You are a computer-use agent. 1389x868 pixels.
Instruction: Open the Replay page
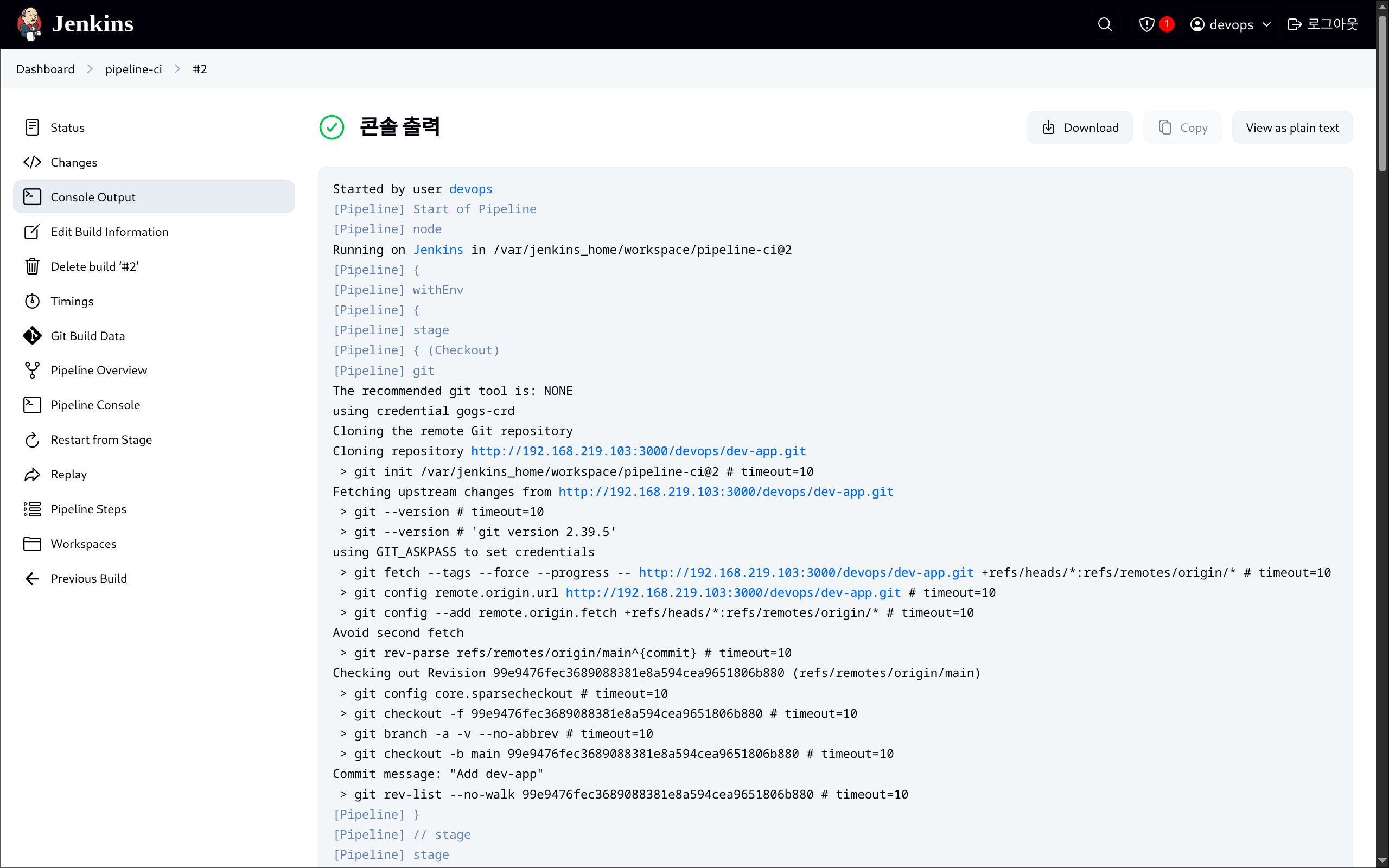(154, 474)
